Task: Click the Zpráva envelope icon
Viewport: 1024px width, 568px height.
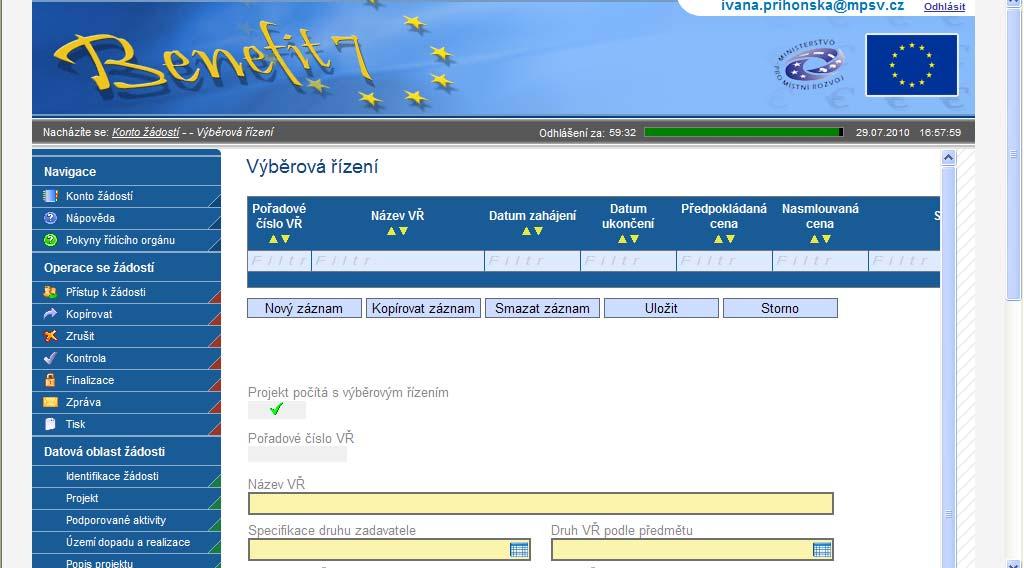Action: [50, 402]
